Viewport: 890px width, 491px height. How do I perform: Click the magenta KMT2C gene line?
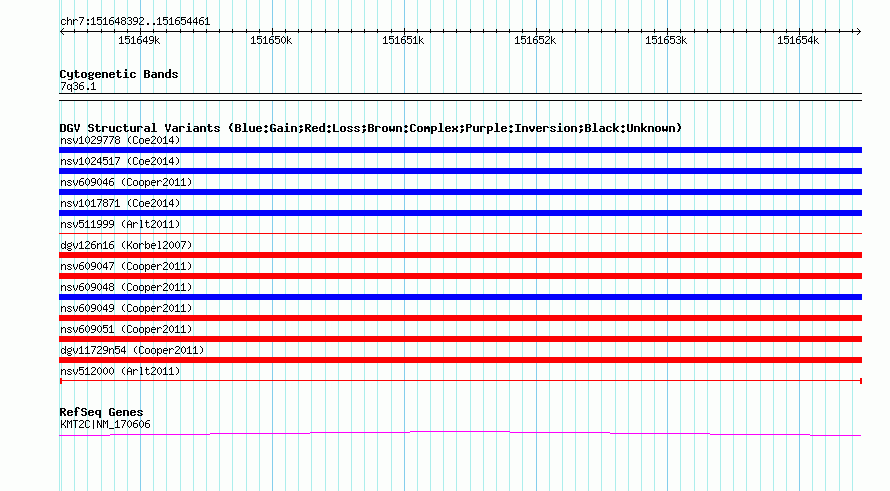(460, 434)
